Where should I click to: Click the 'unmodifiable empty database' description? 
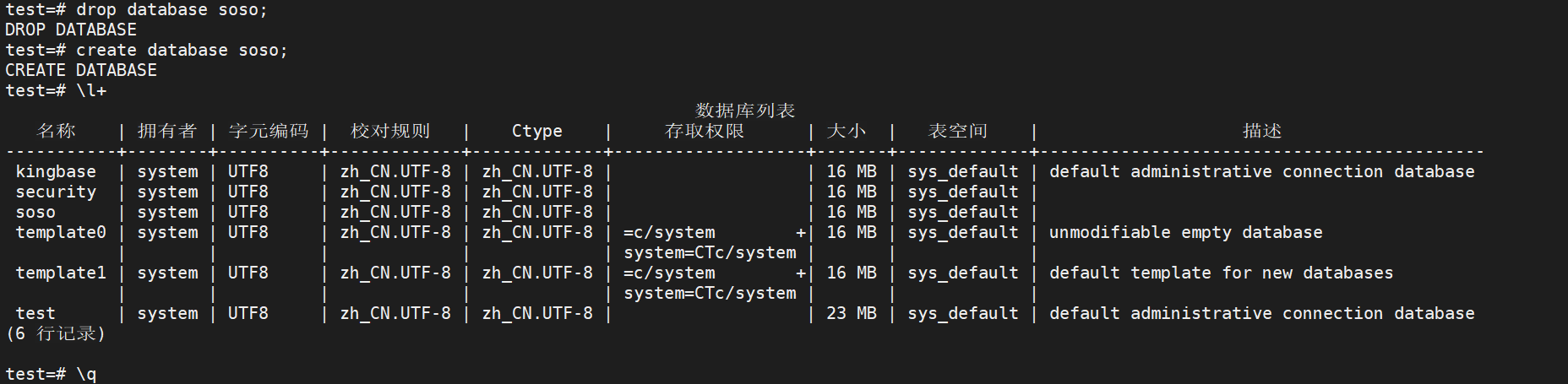[1185, 232]
